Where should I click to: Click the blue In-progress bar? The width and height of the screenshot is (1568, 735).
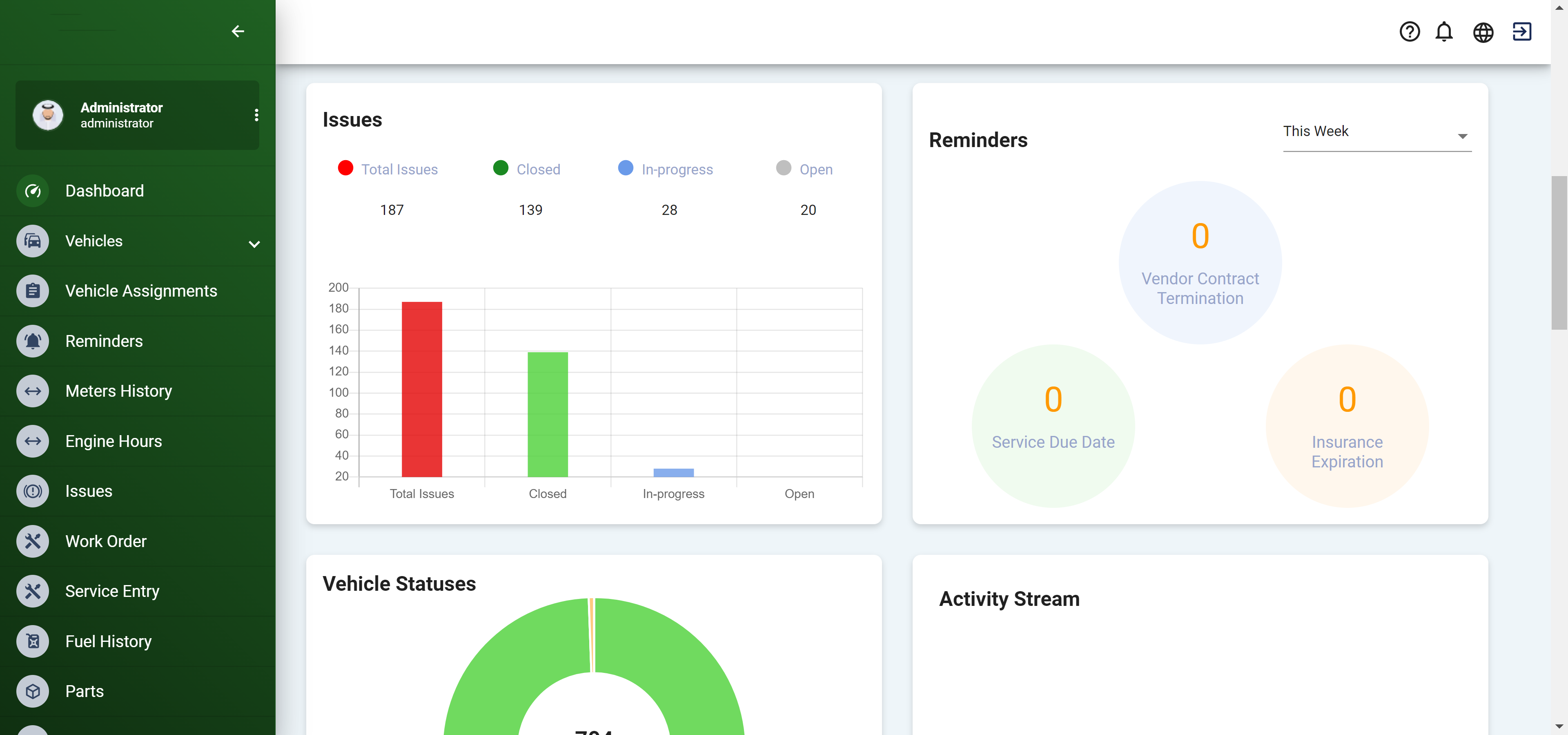pos(674,473)
